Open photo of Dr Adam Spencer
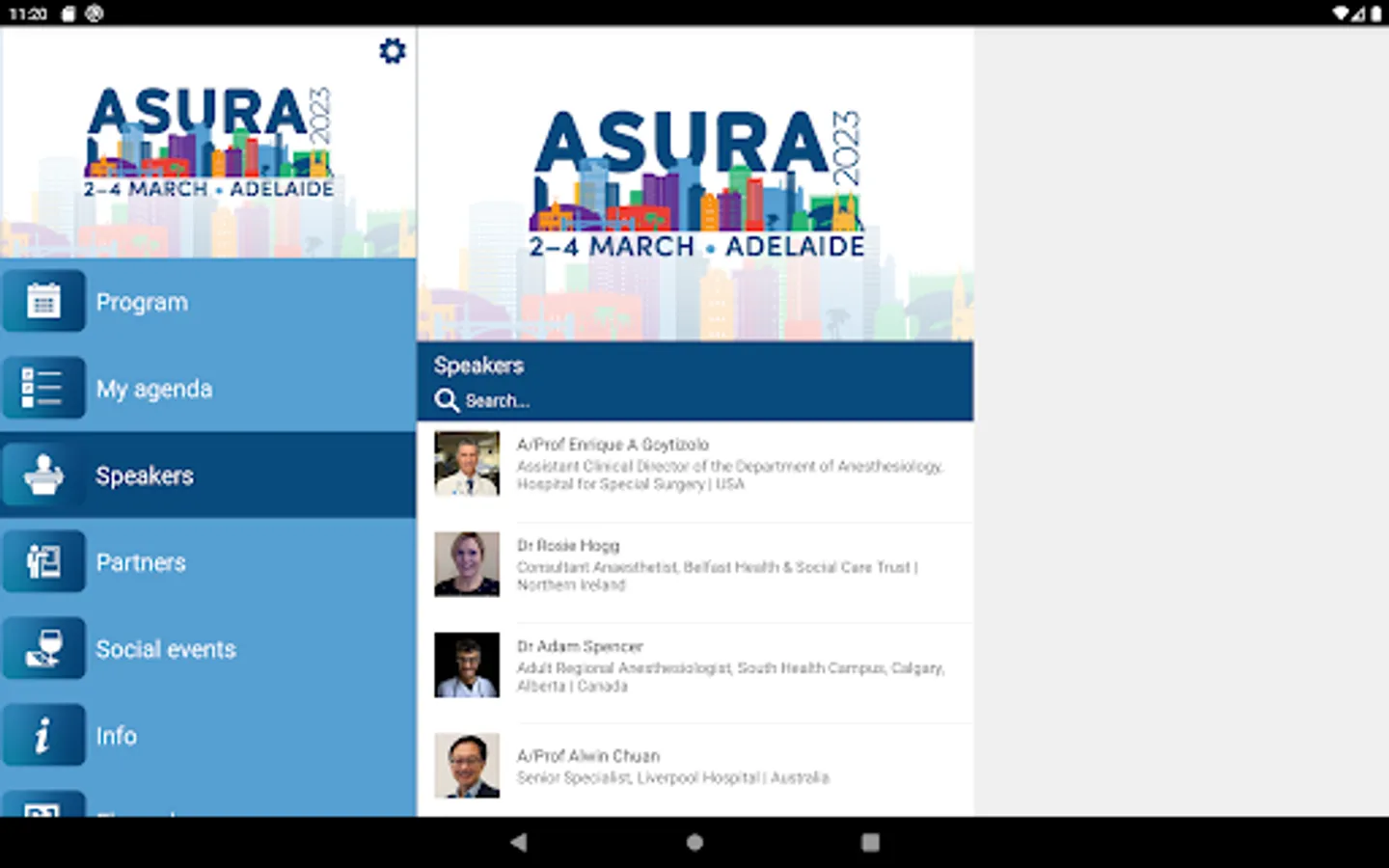Viewport: 1389px width, 868px height. 467,665
